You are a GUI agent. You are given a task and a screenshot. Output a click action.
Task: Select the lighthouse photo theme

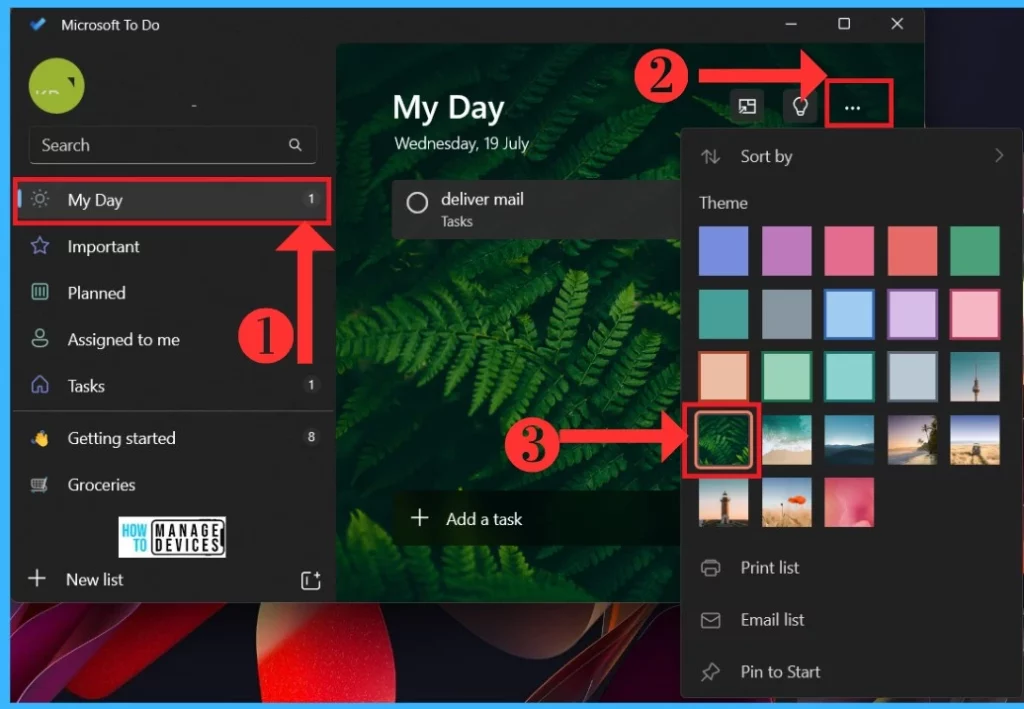724,502
